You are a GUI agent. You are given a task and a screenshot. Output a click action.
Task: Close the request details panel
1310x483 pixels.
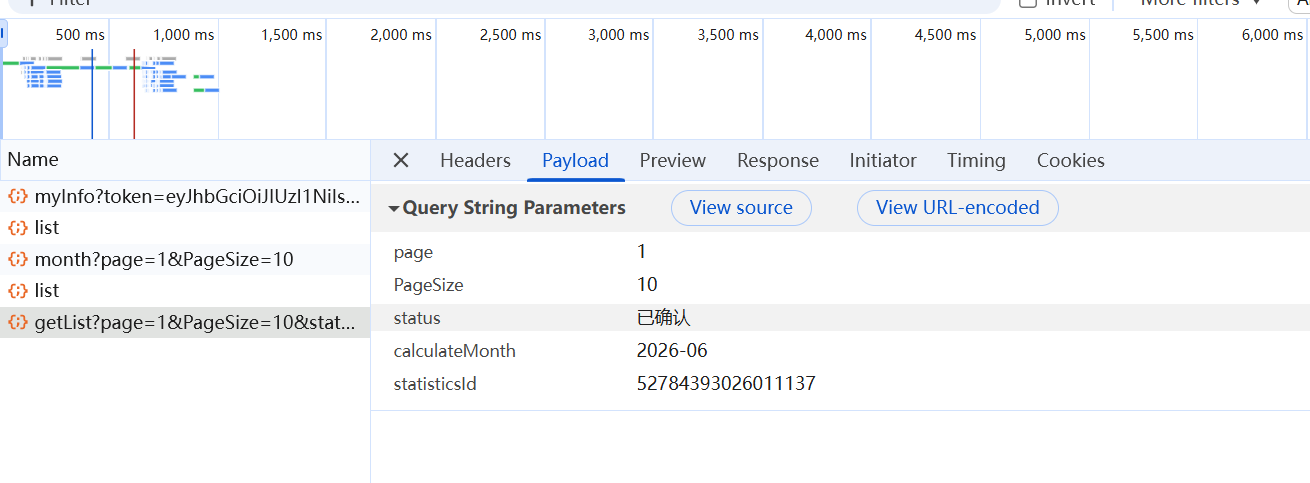pos(401,160)
